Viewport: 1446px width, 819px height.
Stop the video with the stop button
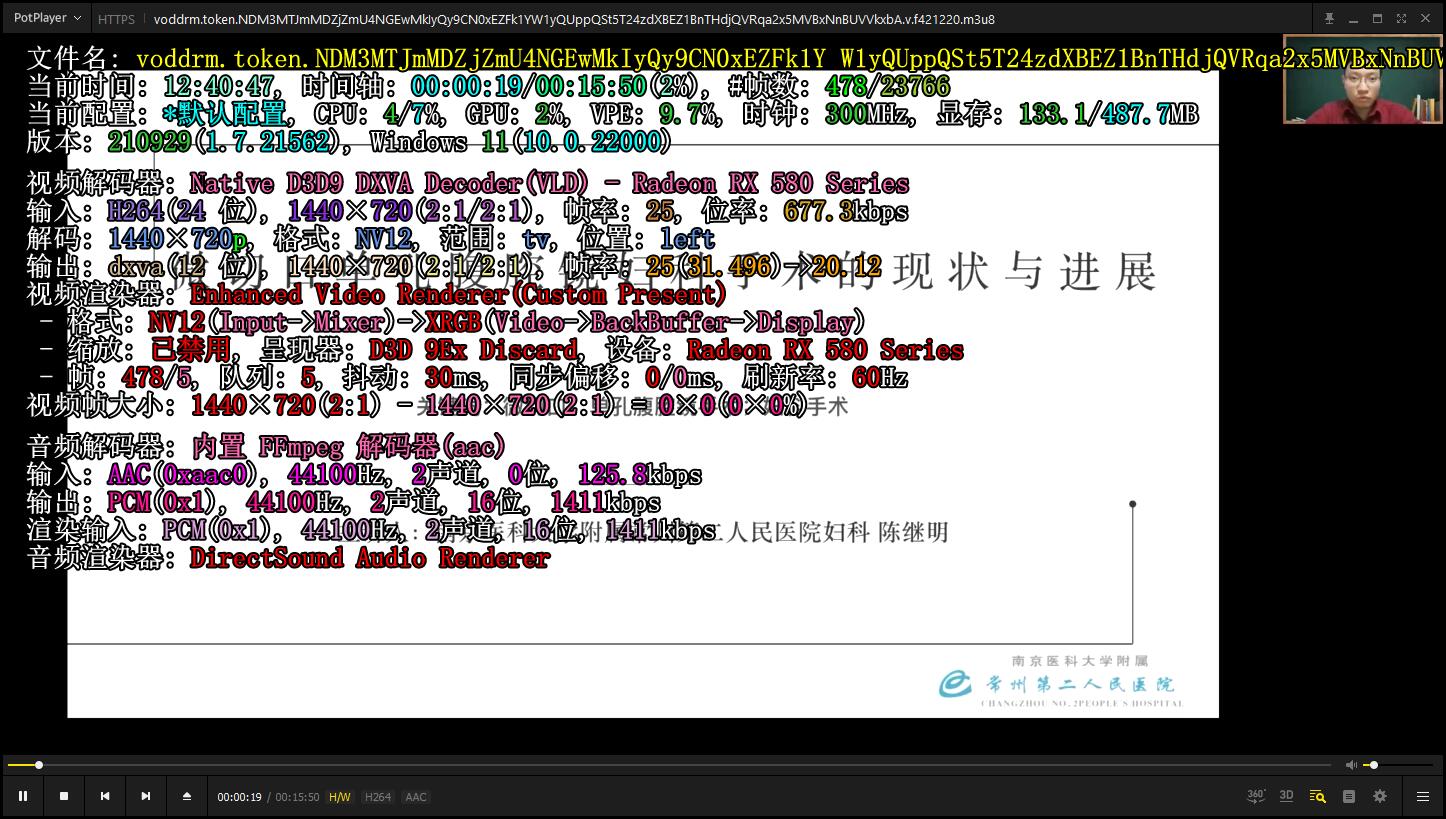tap(64, 796)
